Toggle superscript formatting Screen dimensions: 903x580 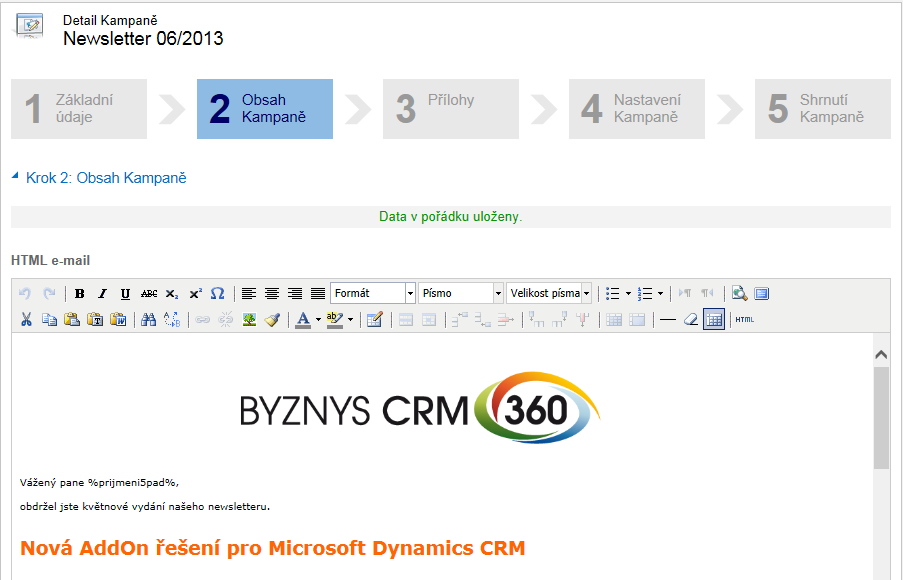[195, 293]
